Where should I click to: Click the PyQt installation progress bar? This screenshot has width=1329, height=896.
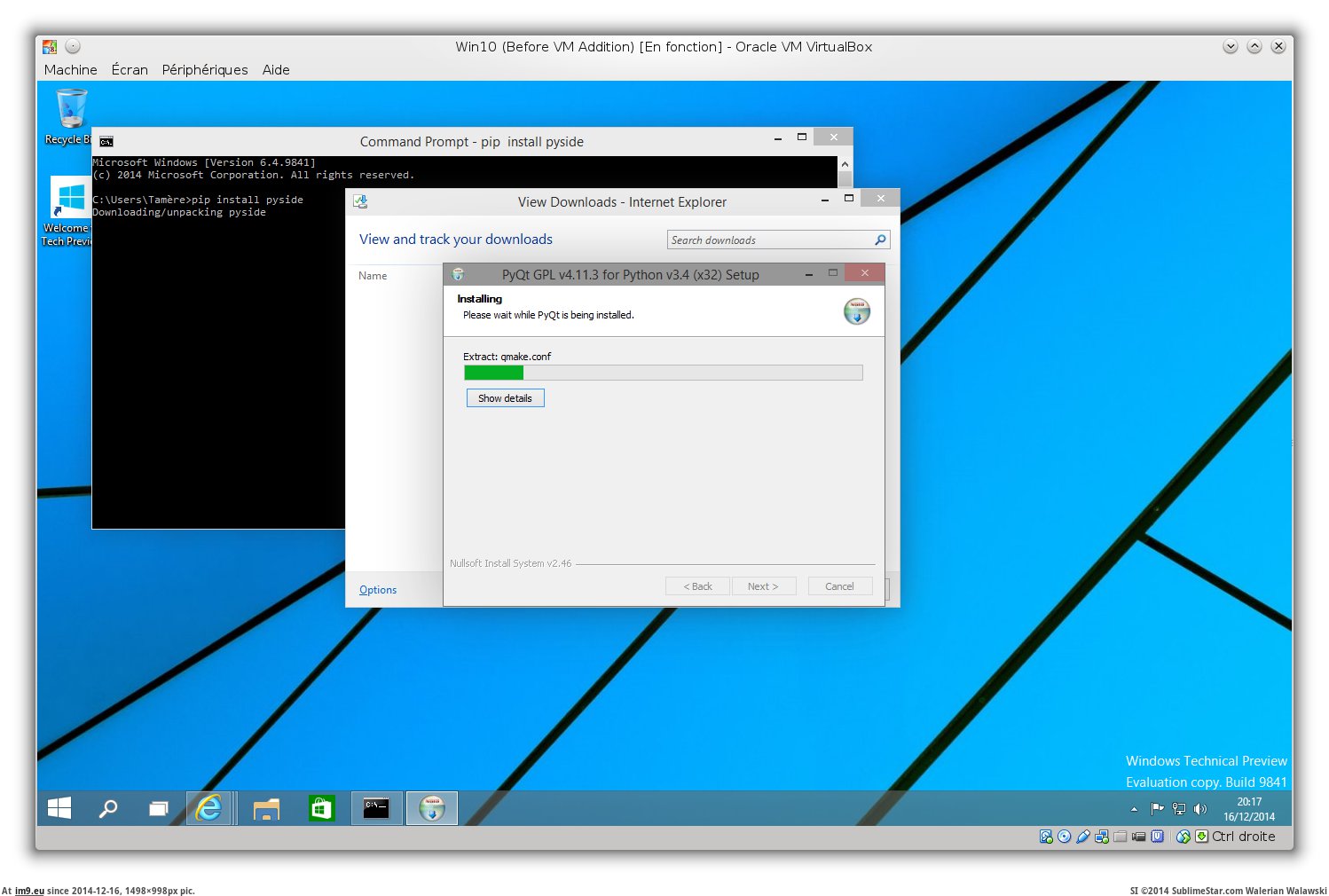pyautogui.click(x=663, y=373)
